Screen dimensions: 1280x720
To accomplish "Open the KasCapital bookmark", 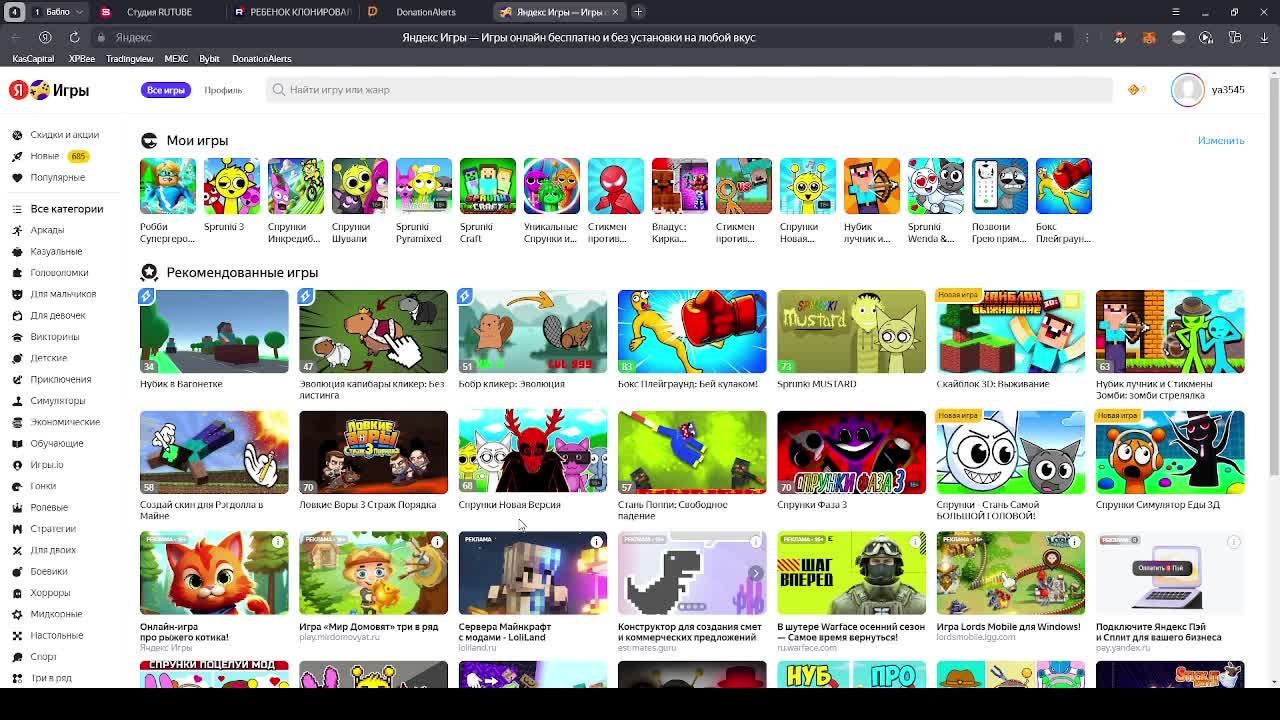I will pos(33,59).
